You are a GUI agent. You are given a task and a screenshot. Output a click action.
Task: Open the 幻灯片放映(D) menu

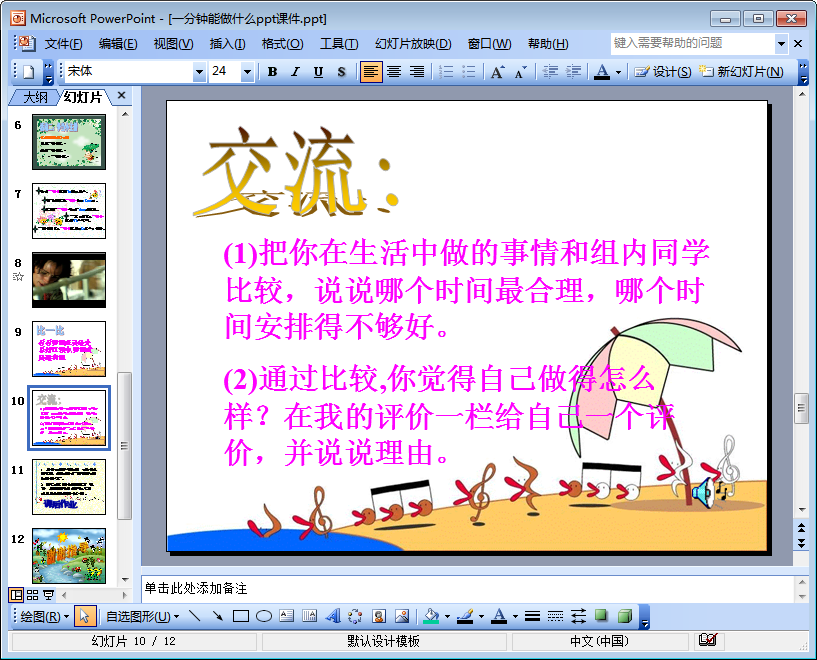(x=413, y=44)
